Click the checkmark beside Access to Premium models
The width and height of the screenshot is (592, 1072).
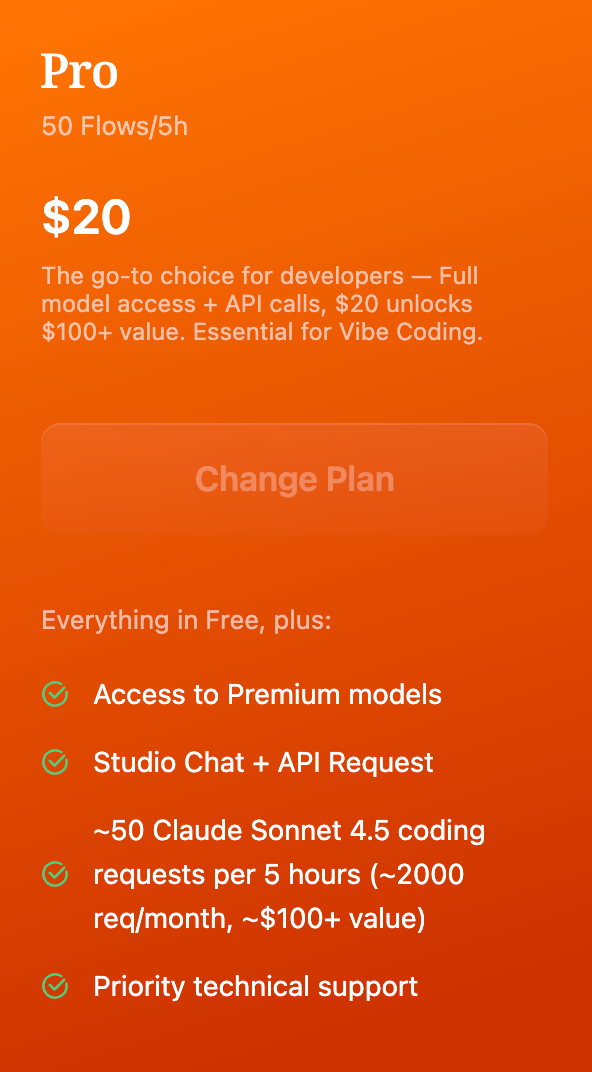[x=56, y=694]
